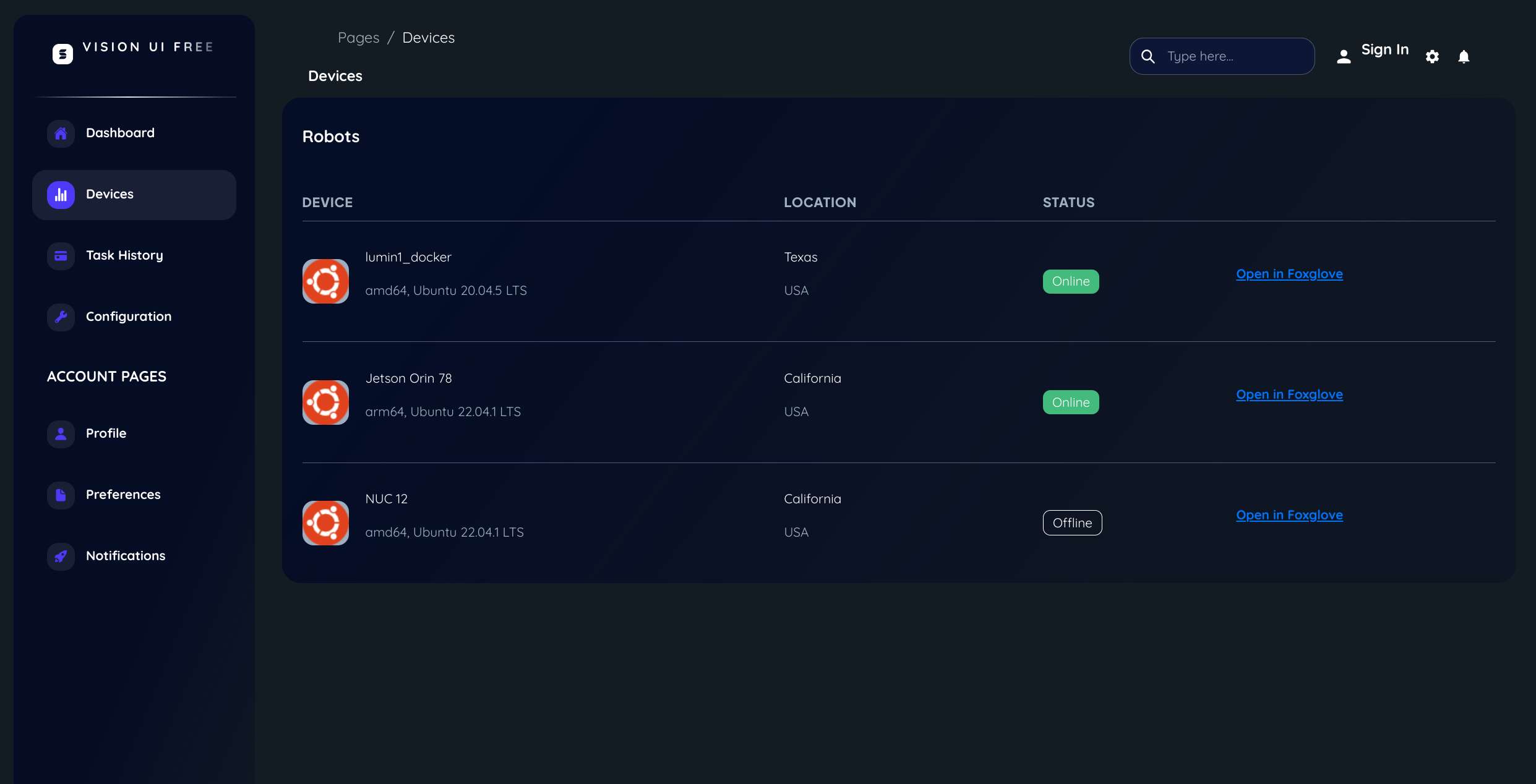Open Foxglove link for Jetson Orin 78
This screenshot has height=784, width=1536.
1289,394
